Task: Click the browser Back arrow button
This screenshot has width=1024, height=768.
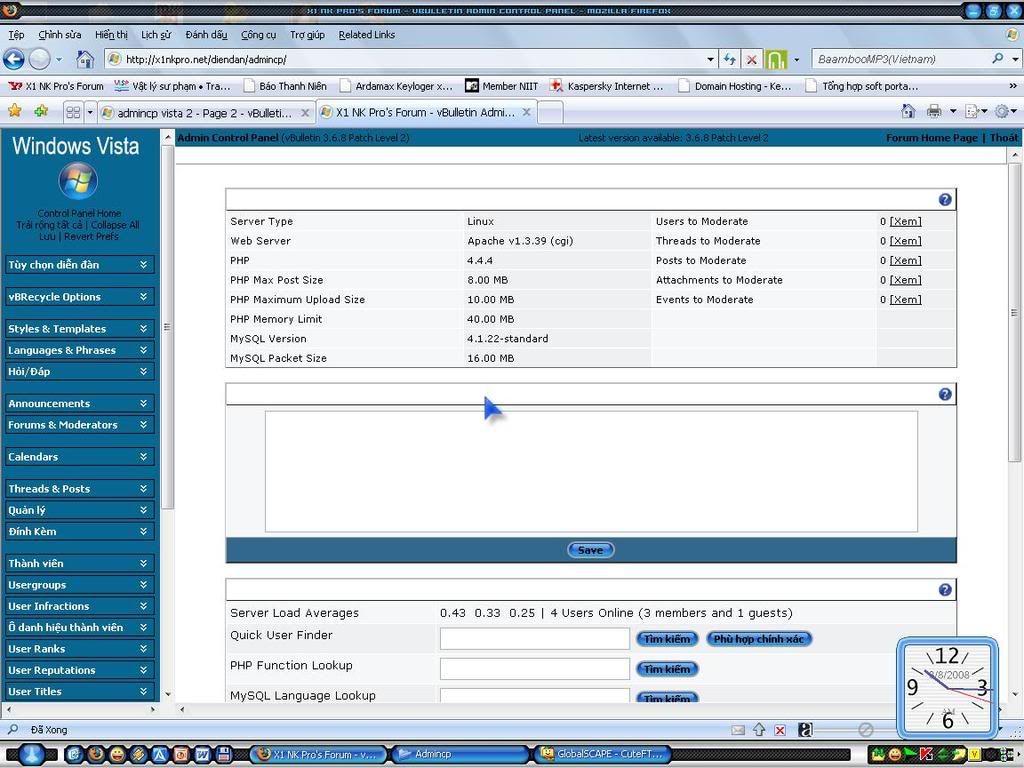Action: pos(14,59)
